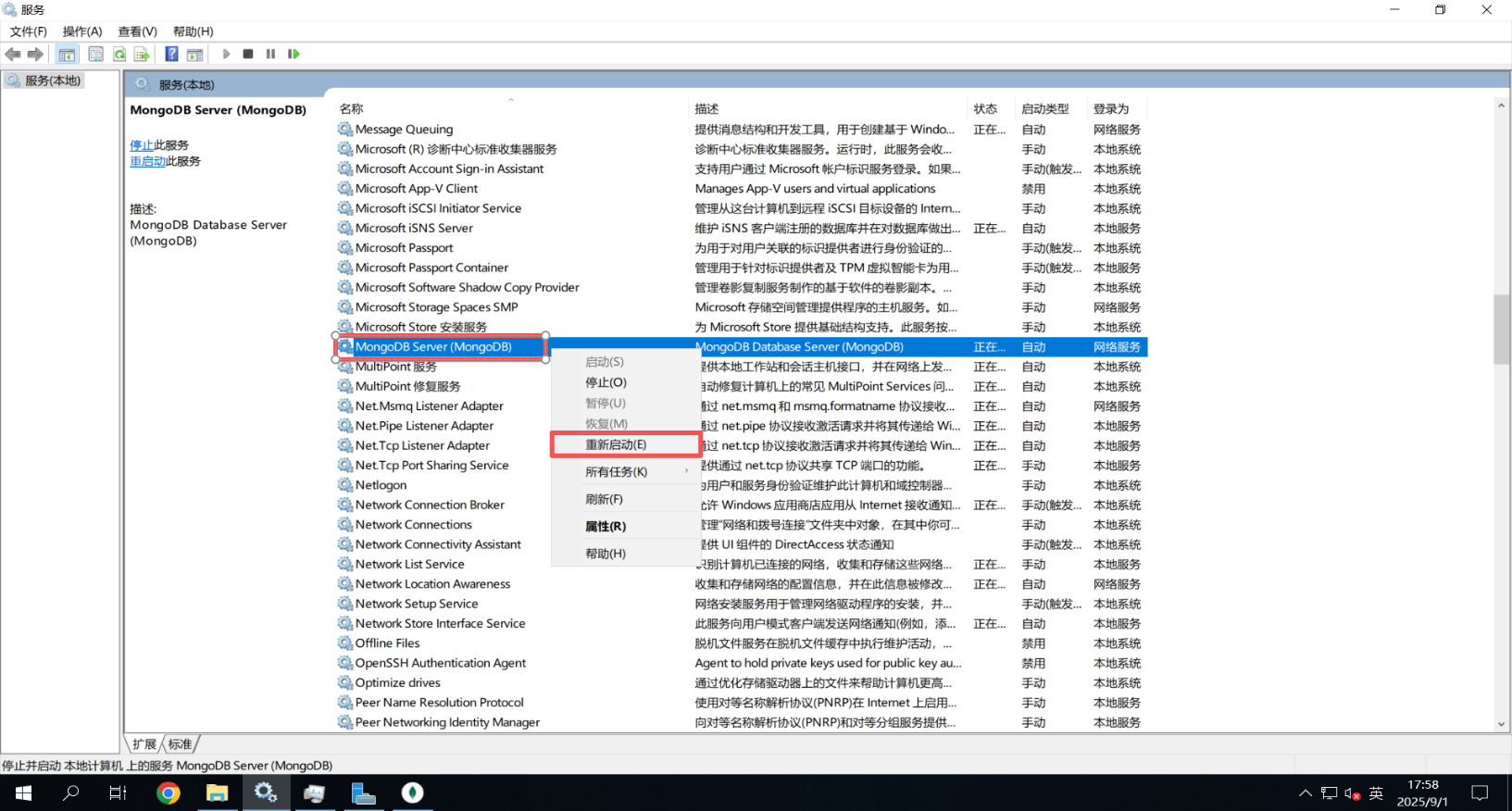The width and height of the screenshot is (1512, 811).
Task: Expand 所有任务(K) submenu arrow
Action: click(x=686, y=471)
